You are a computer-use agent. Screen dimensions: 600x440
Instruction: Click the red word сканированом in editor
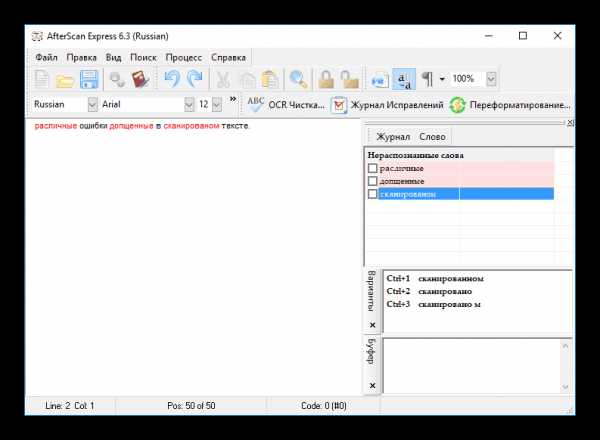click(191, 126)
